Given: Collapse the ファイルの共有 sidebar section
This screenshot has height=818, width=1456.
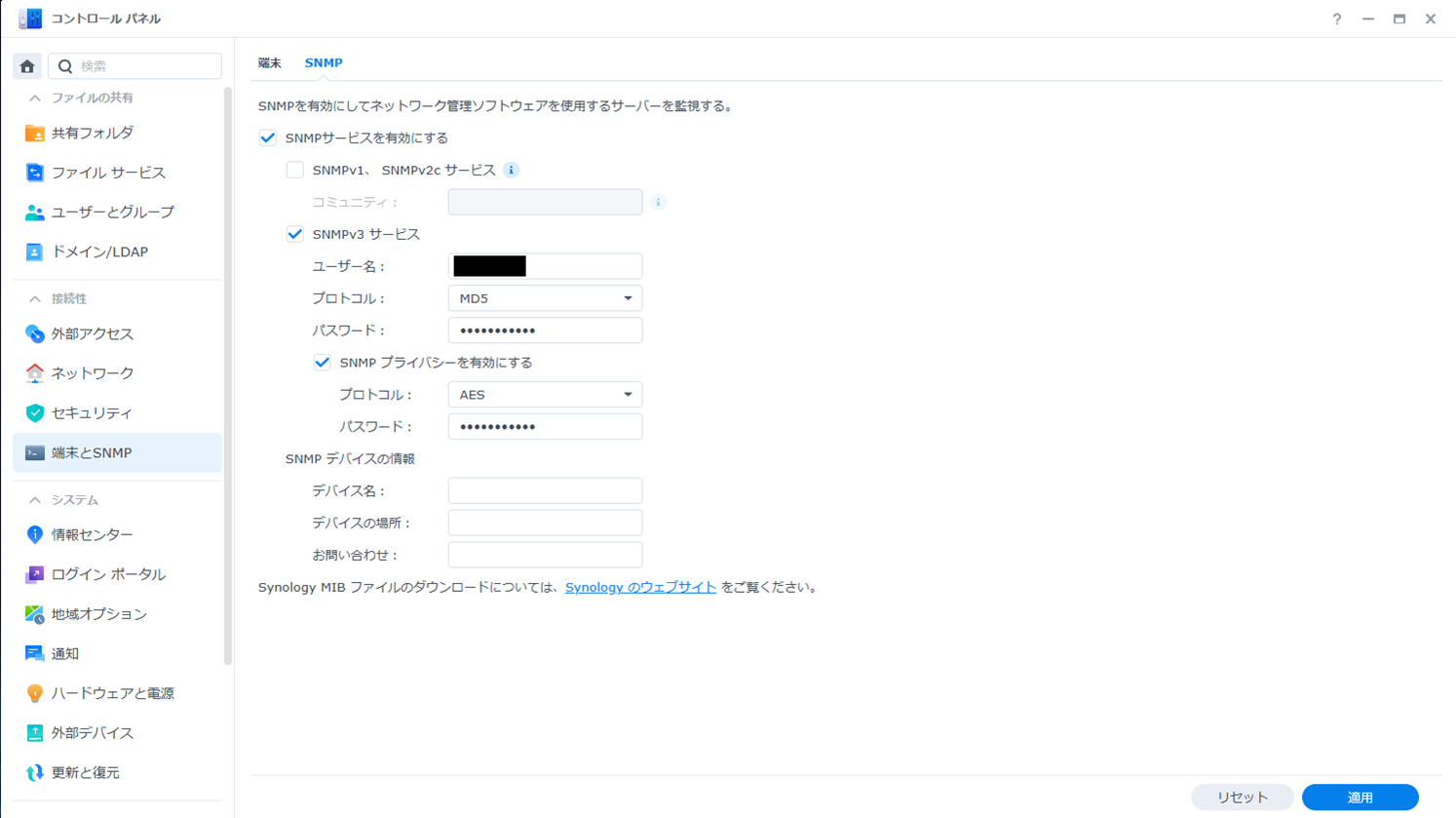Looking at the screenshot, I should coord(35,97).
